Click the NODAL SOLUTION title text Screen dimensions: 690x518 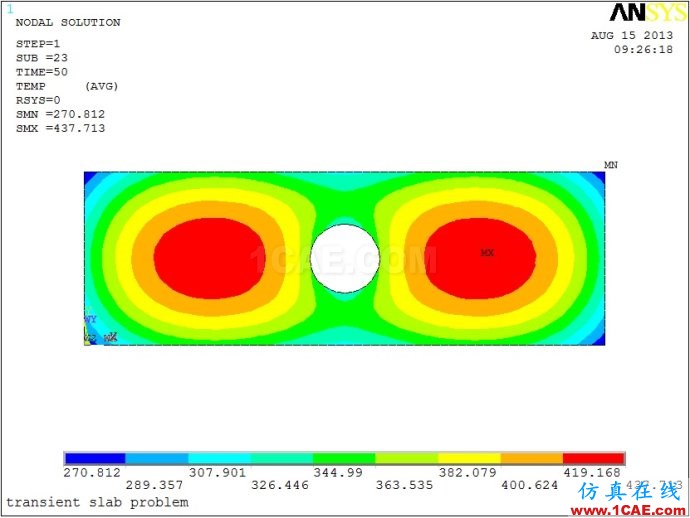pyautogui.click(x=68, y=22)
